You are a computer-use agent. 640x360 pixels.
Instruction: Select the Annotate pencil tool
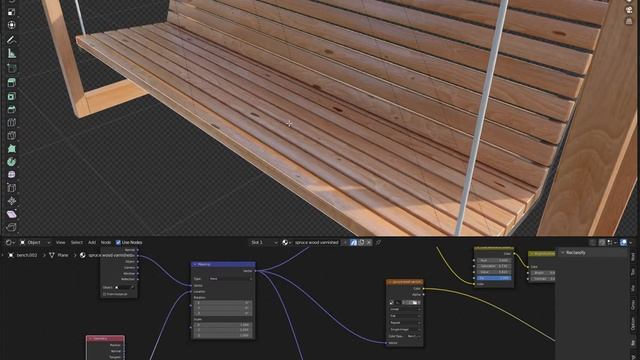click(11, 40)
